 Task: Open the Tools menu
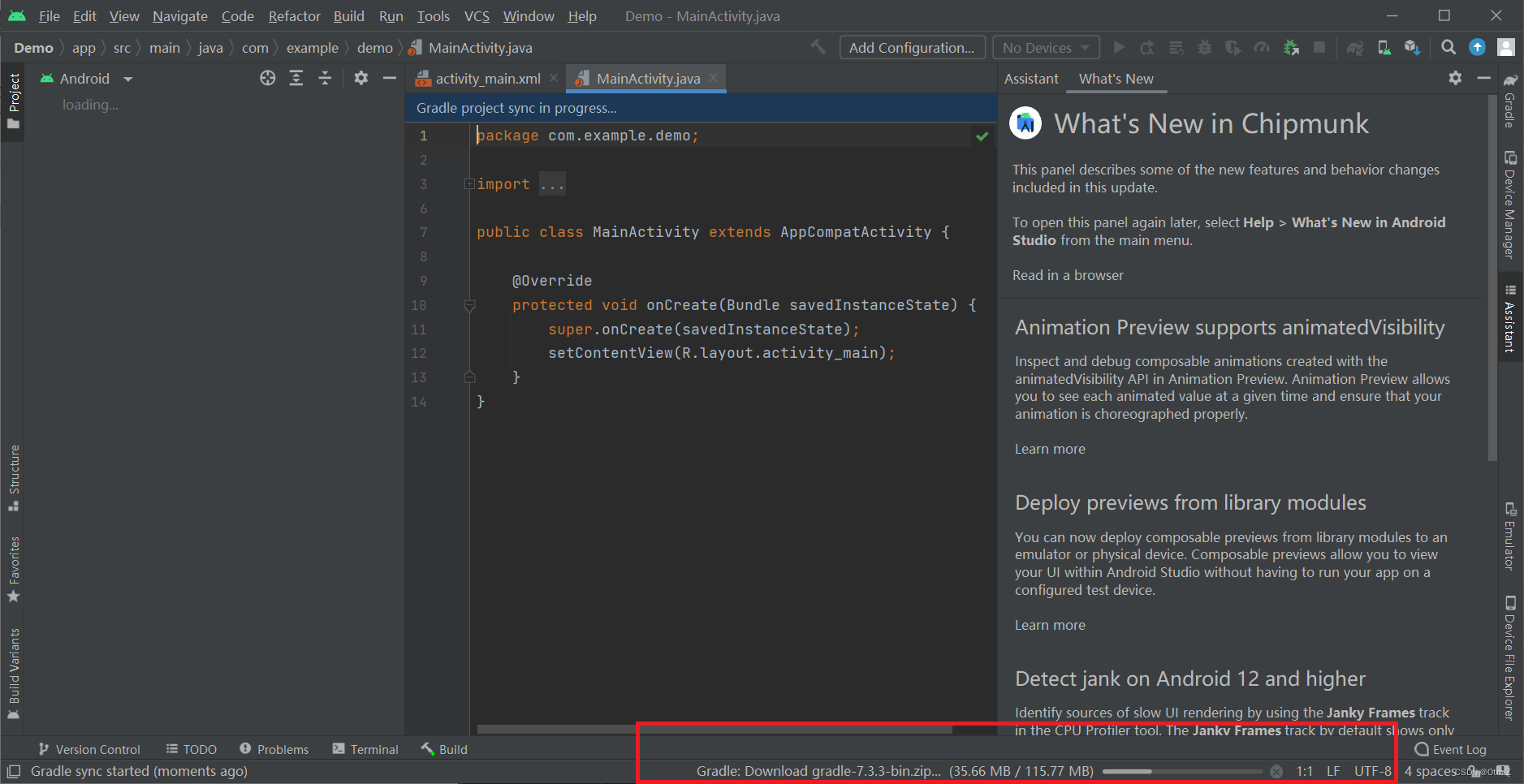pyautogui.click(x=434, y=16)
